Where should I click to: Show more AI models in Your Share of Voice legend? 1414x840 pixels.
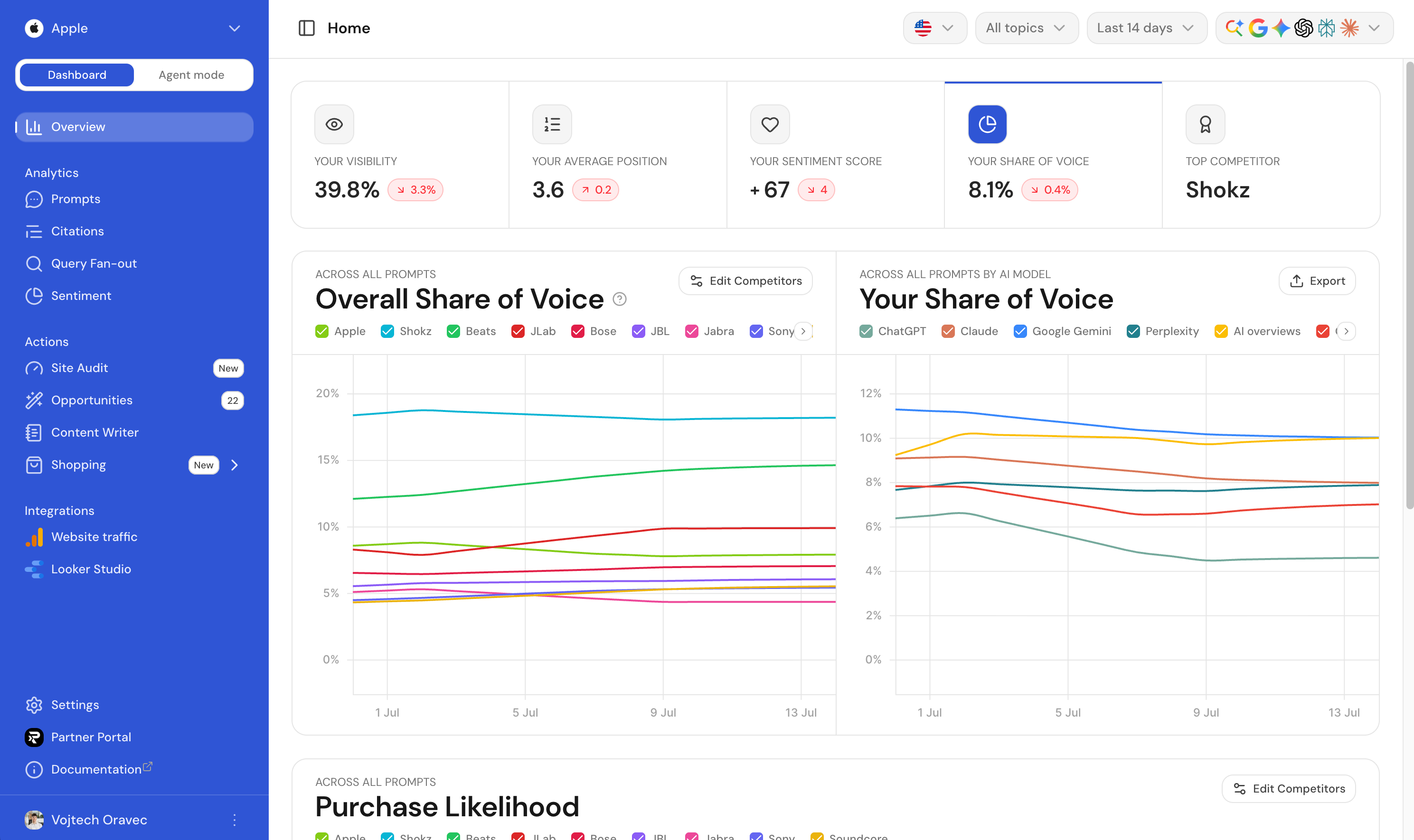[1346, 331]
